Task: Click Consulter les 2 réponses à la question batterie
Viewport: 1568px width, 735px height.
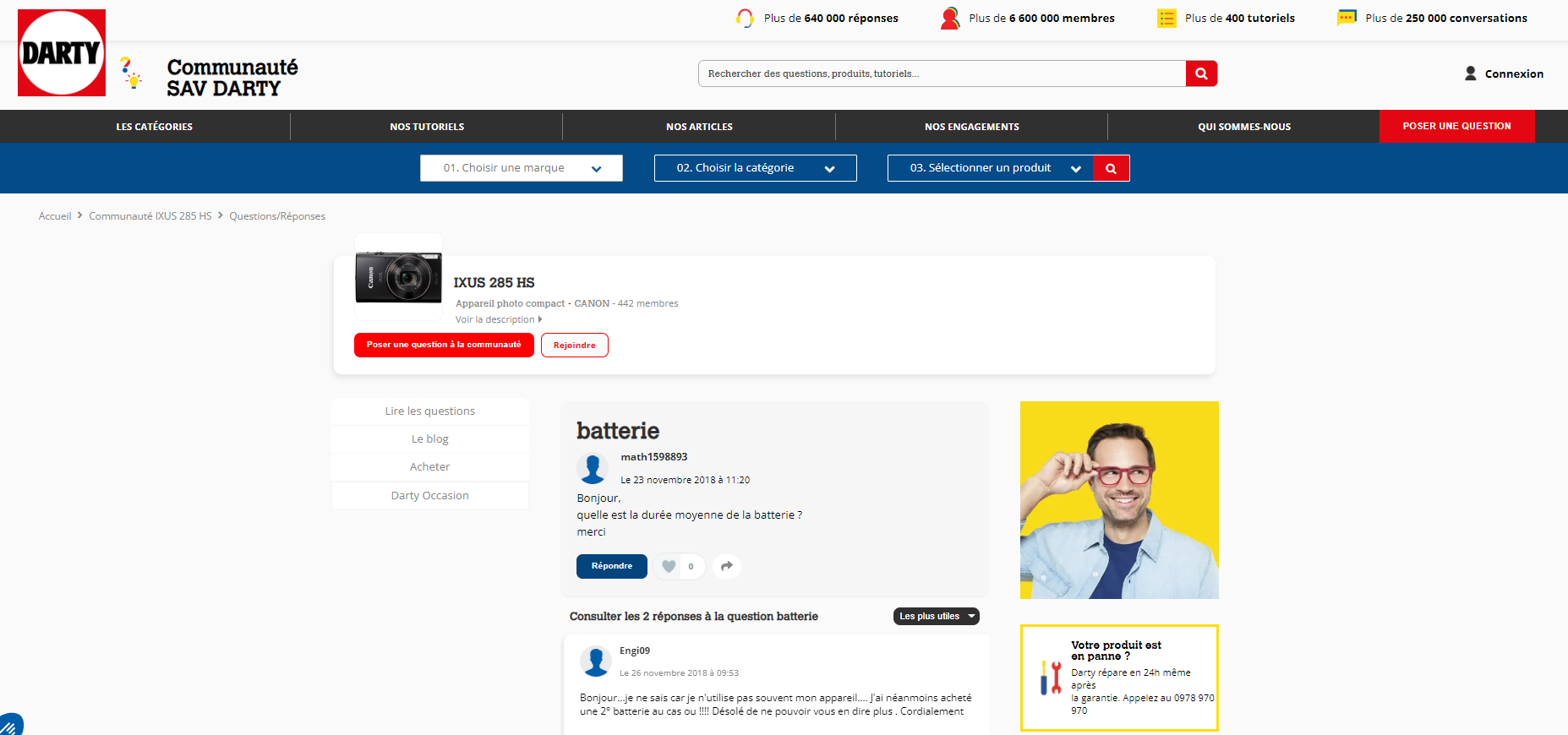Action: click(694, 617)
